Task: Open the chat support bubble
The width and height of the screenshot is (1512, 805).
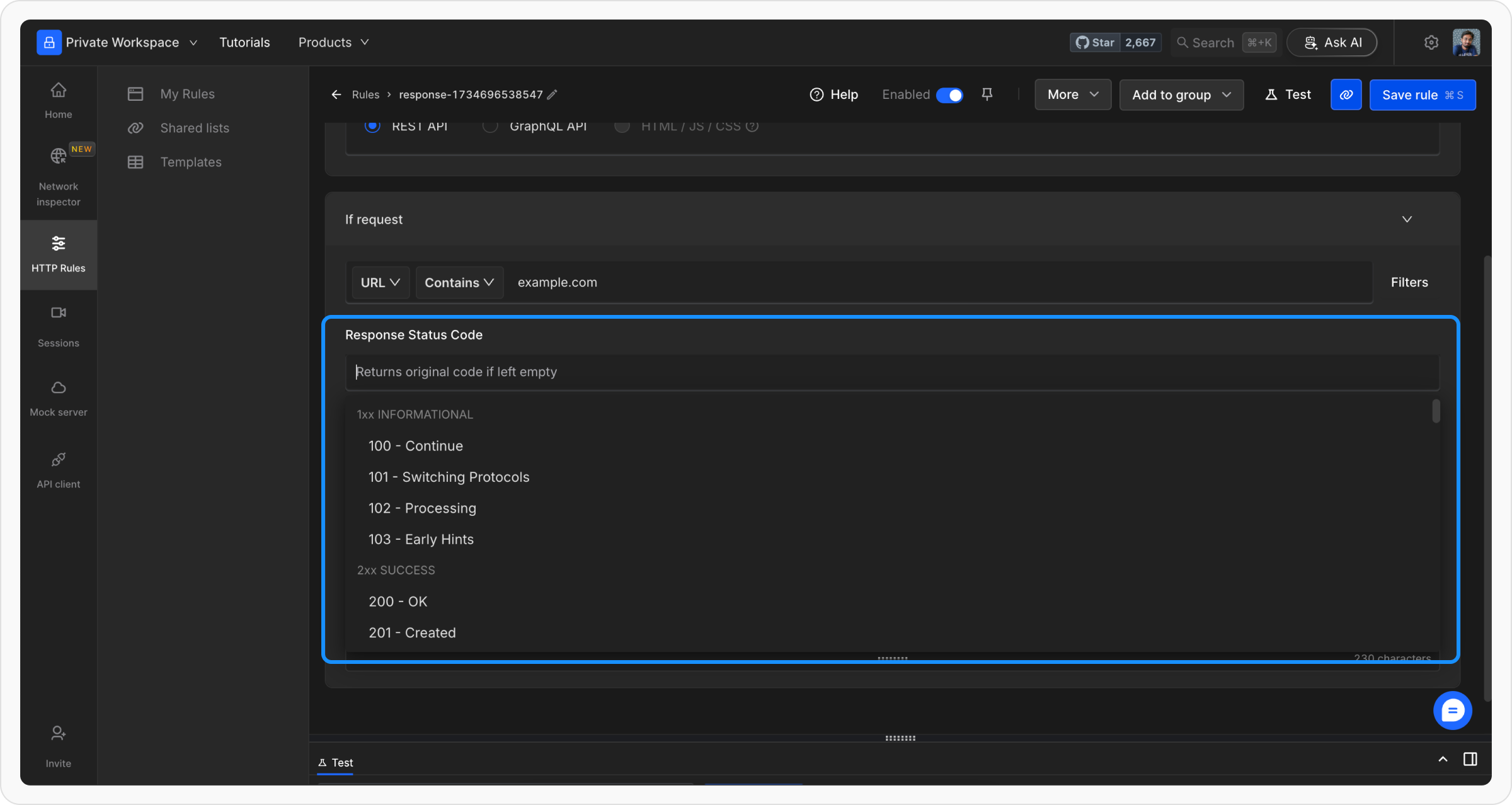Action: click(x=1452, y=711)
